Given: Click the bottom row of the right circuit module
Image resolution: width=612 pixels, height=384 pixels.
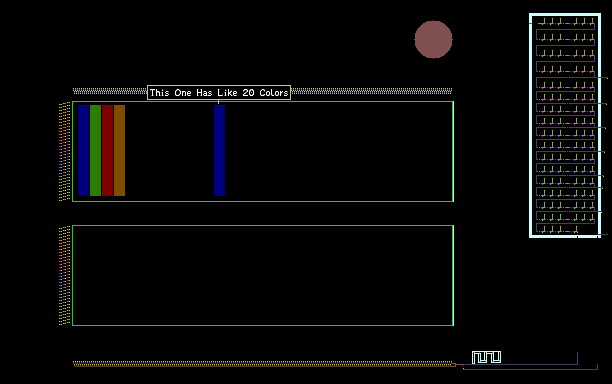Looking at the screenshot, I should [557, 229].
